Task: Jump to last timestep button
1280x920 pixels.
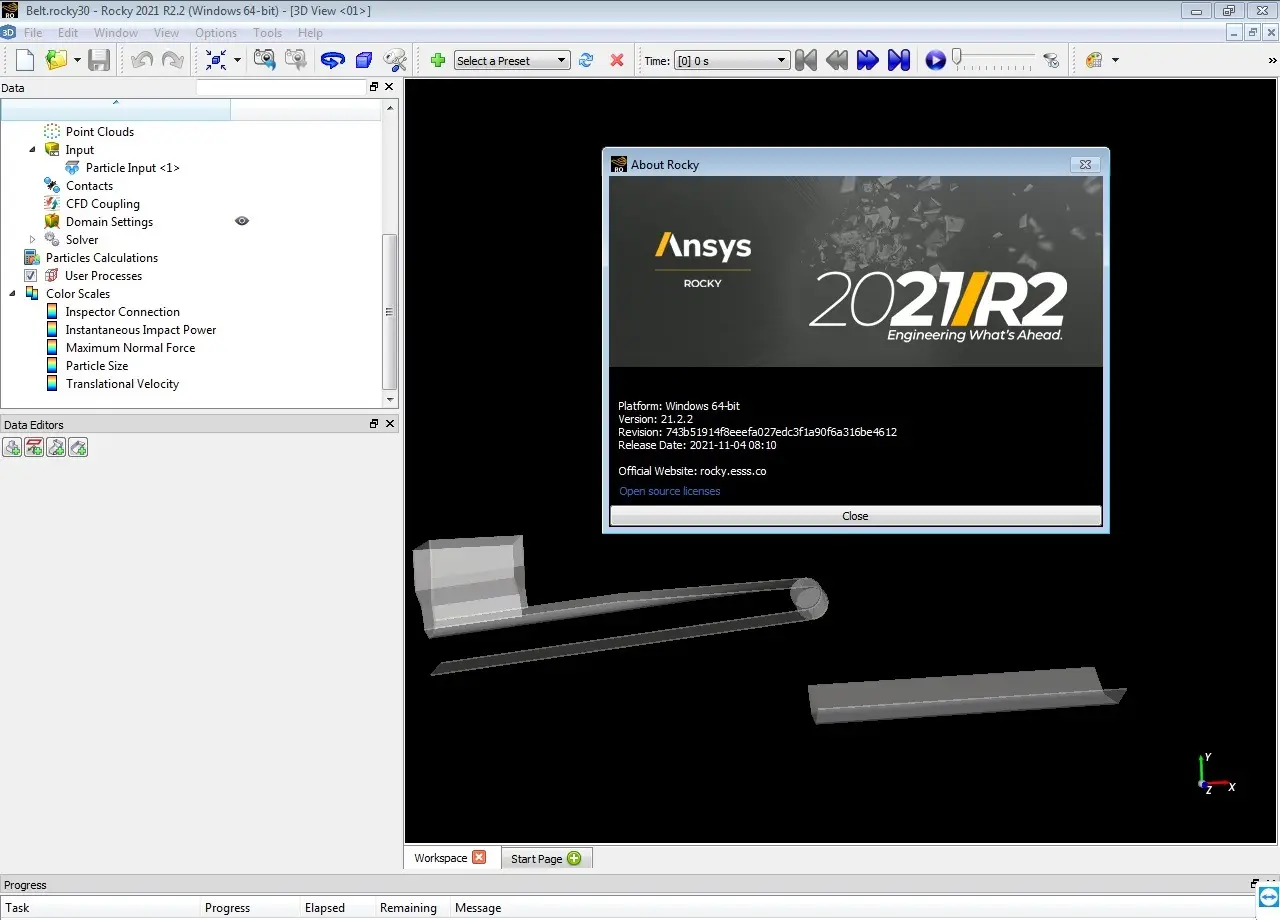Action: point(899,60)
